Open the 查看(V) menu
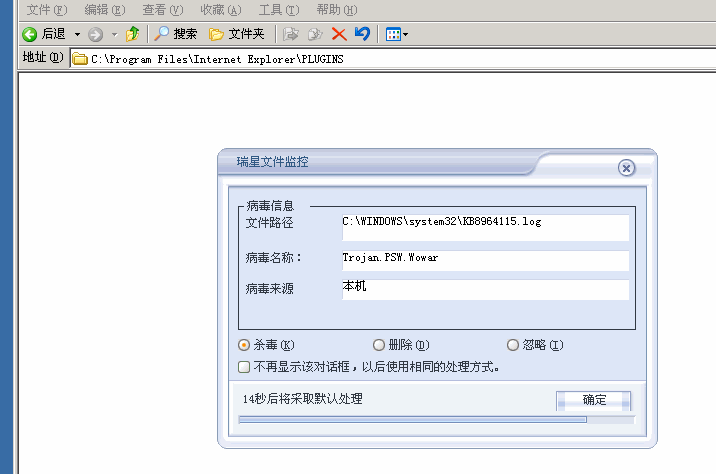The image size is (716, 474). (x=163, y=10)
